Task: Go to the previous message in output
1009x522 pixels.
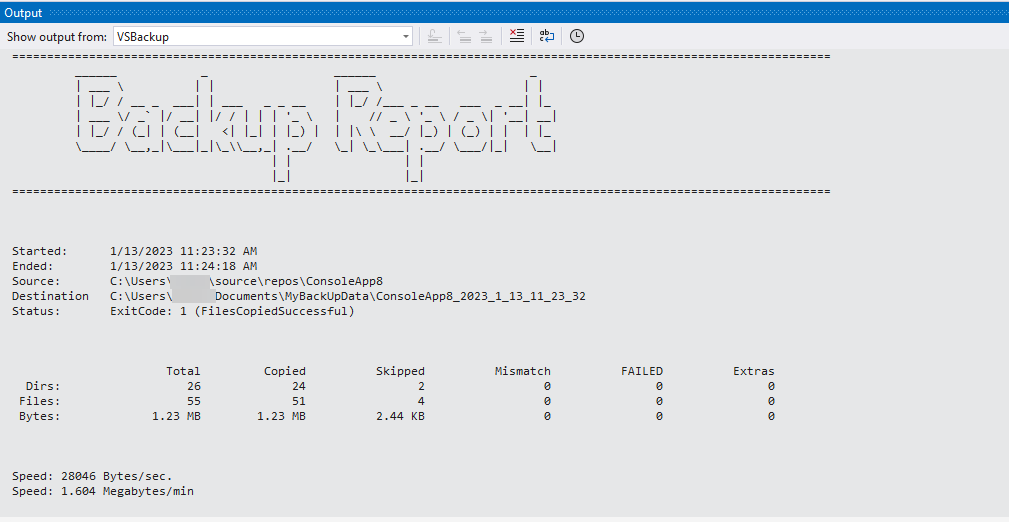Action: click(464, 36)
